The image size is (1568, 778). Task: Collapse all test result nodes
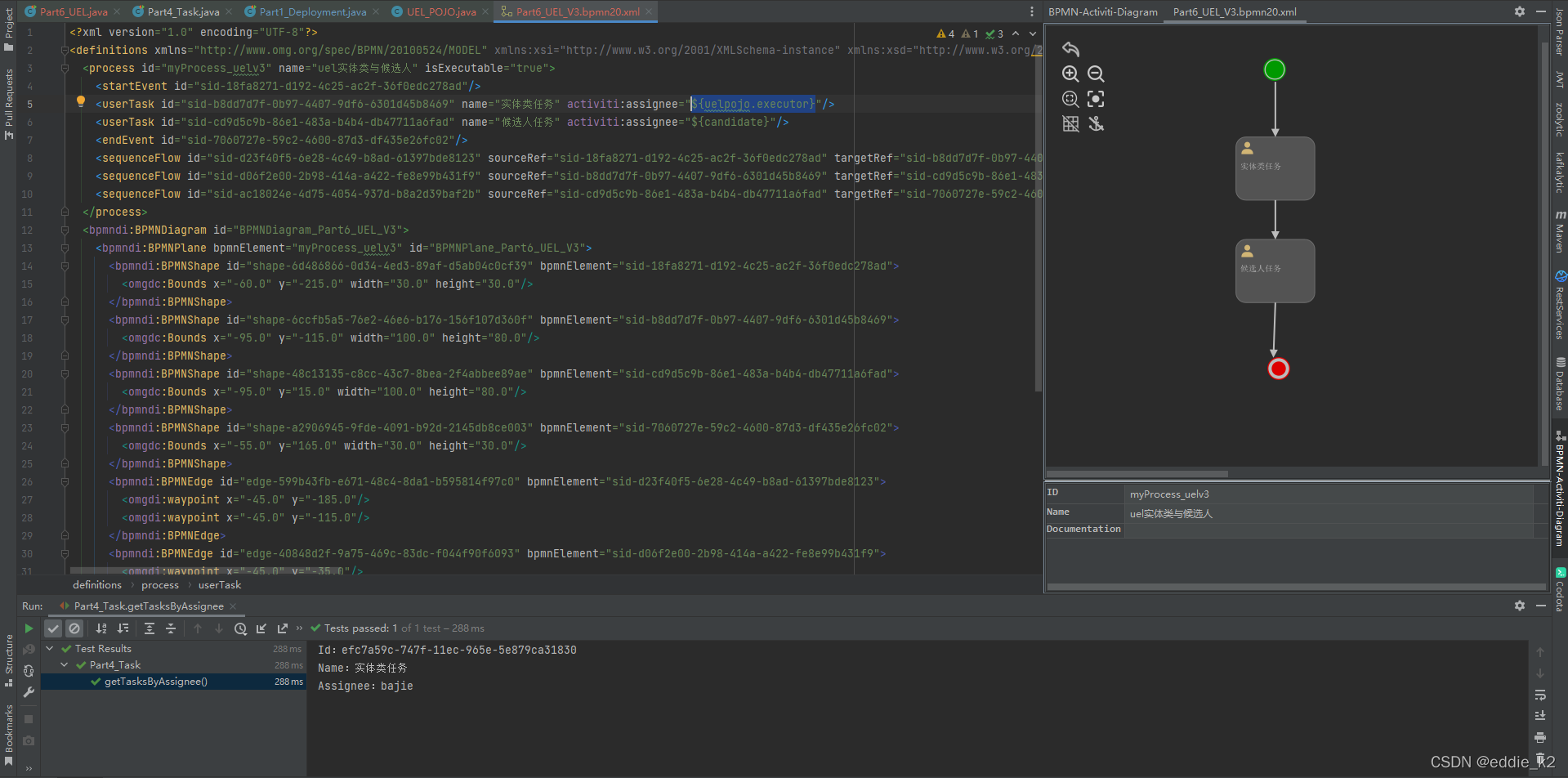(171, 628)
